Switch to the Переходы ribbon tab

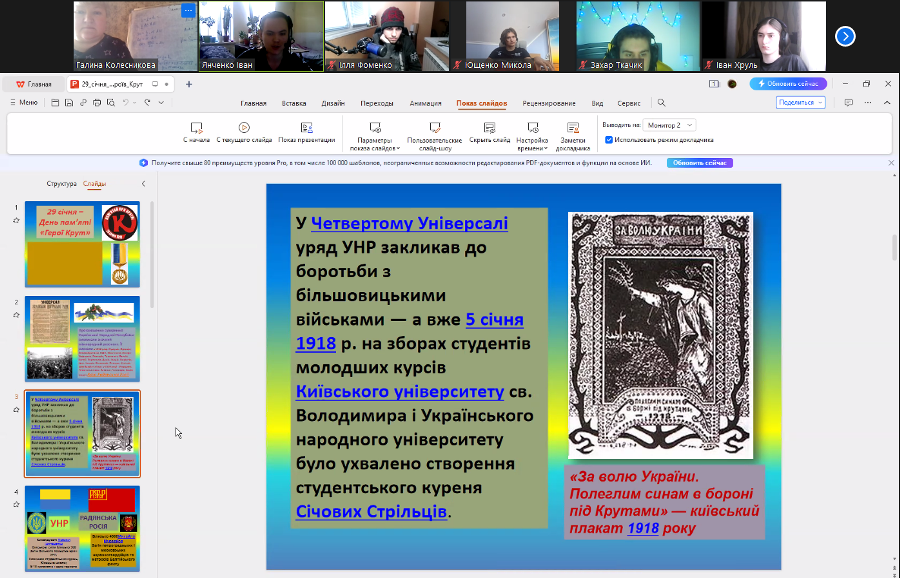tap(377, 103)
